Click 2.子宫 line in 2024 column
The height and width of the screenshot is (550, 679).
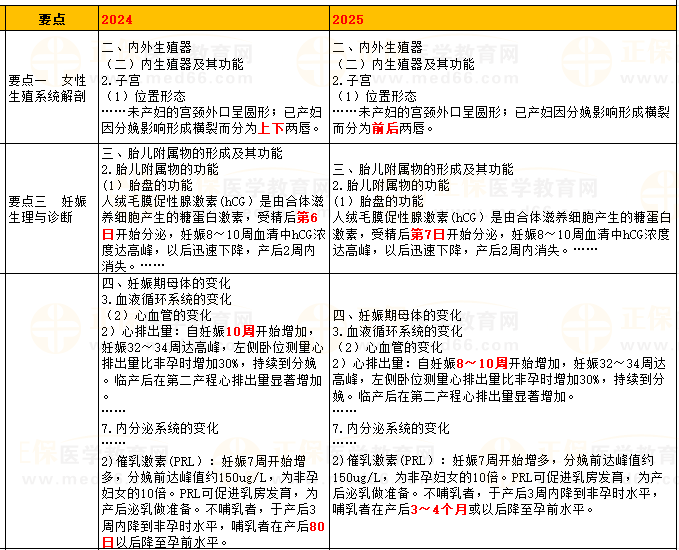(119, 79)
